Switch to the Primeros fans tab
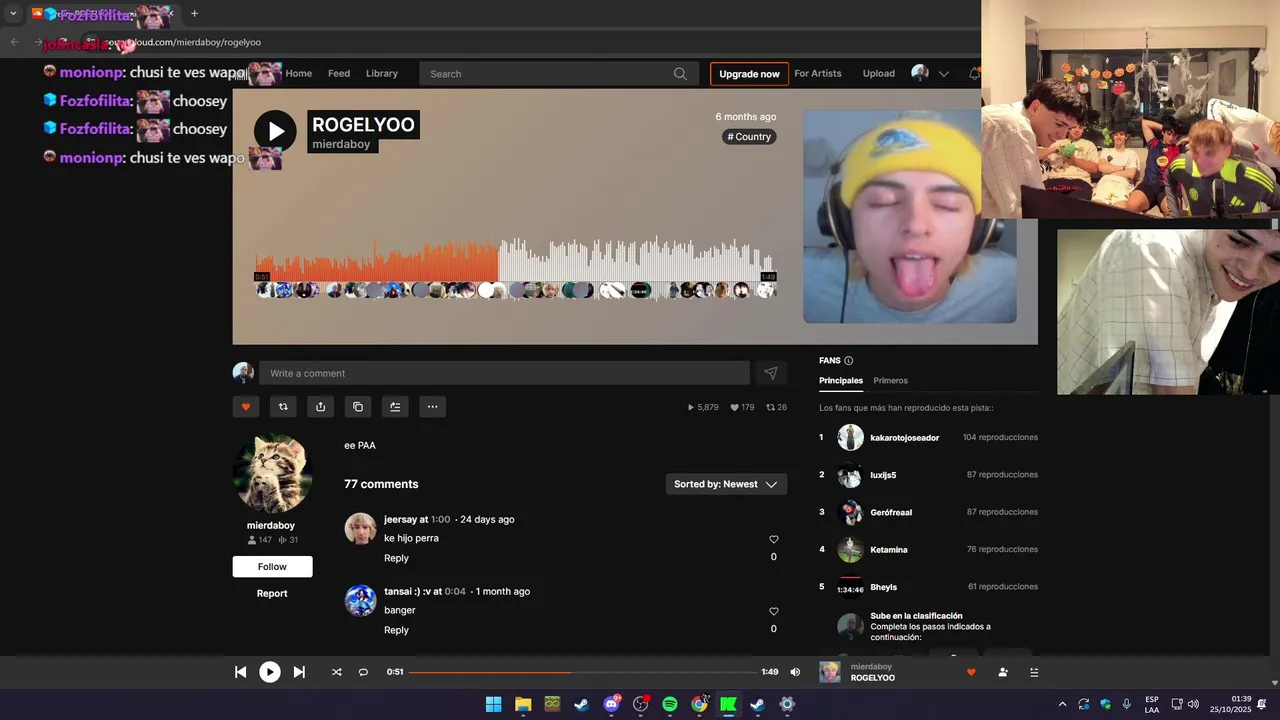This screenshot has width=1280, height=720. click(890, 381)
